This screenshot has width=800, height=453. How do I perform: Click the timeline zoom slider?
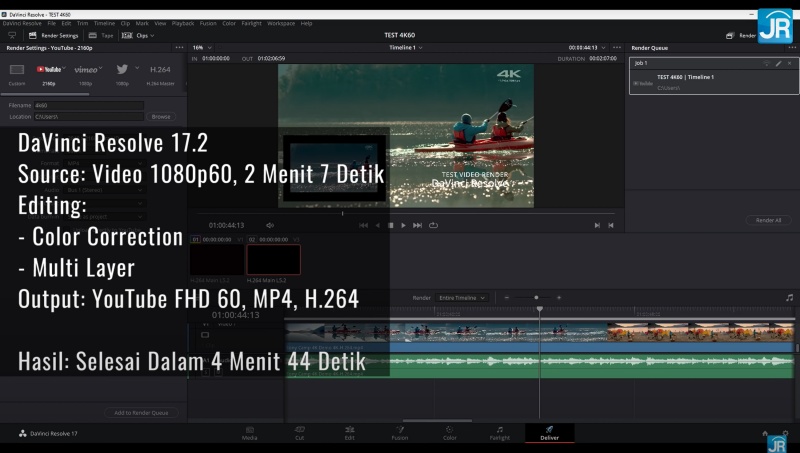536,297
